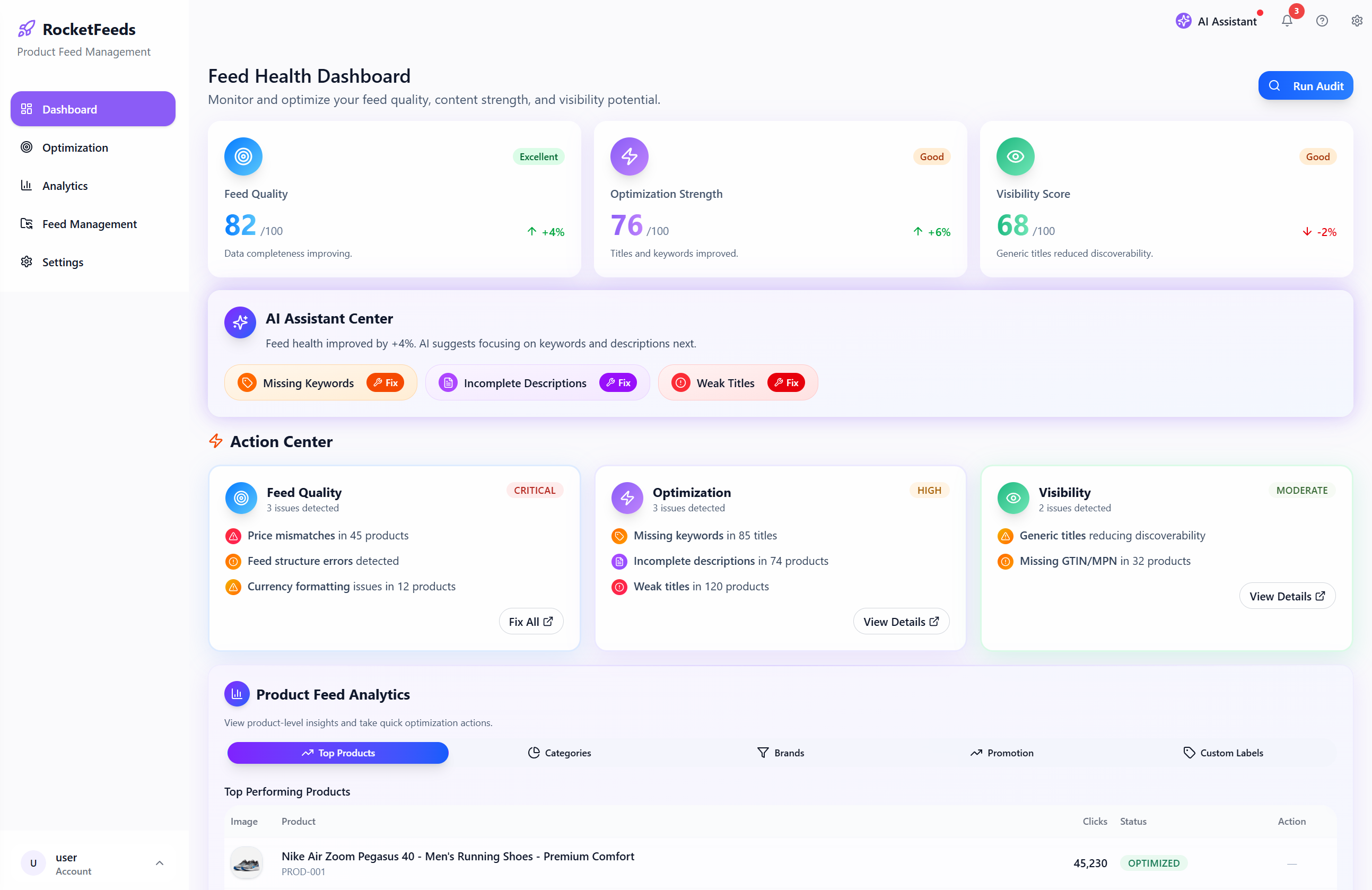Open the Promotion analytics view
The width and height of the screenshot is (1372, 890).
1002,753
